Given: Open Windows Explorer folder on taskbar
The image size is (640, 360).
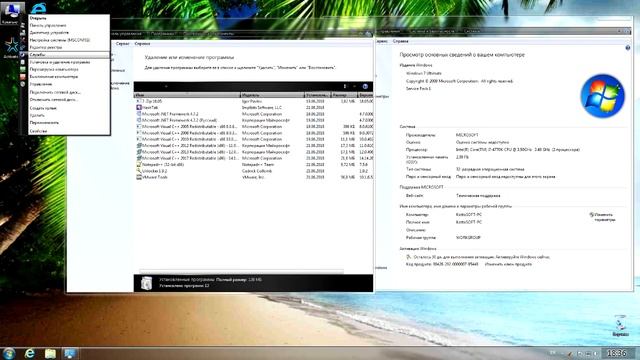Looking at the screenshot, I should [x=50, y=353].
